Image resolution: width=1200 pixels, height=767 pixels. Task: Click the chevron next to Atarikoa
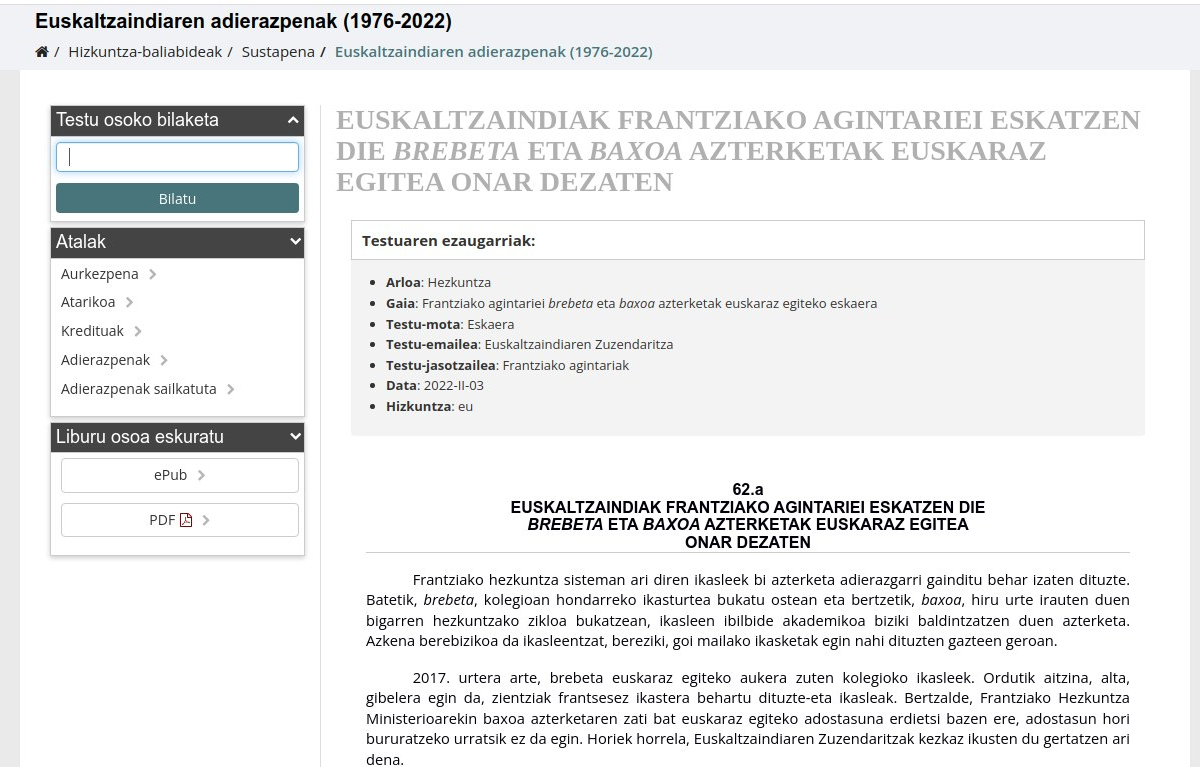130,303
